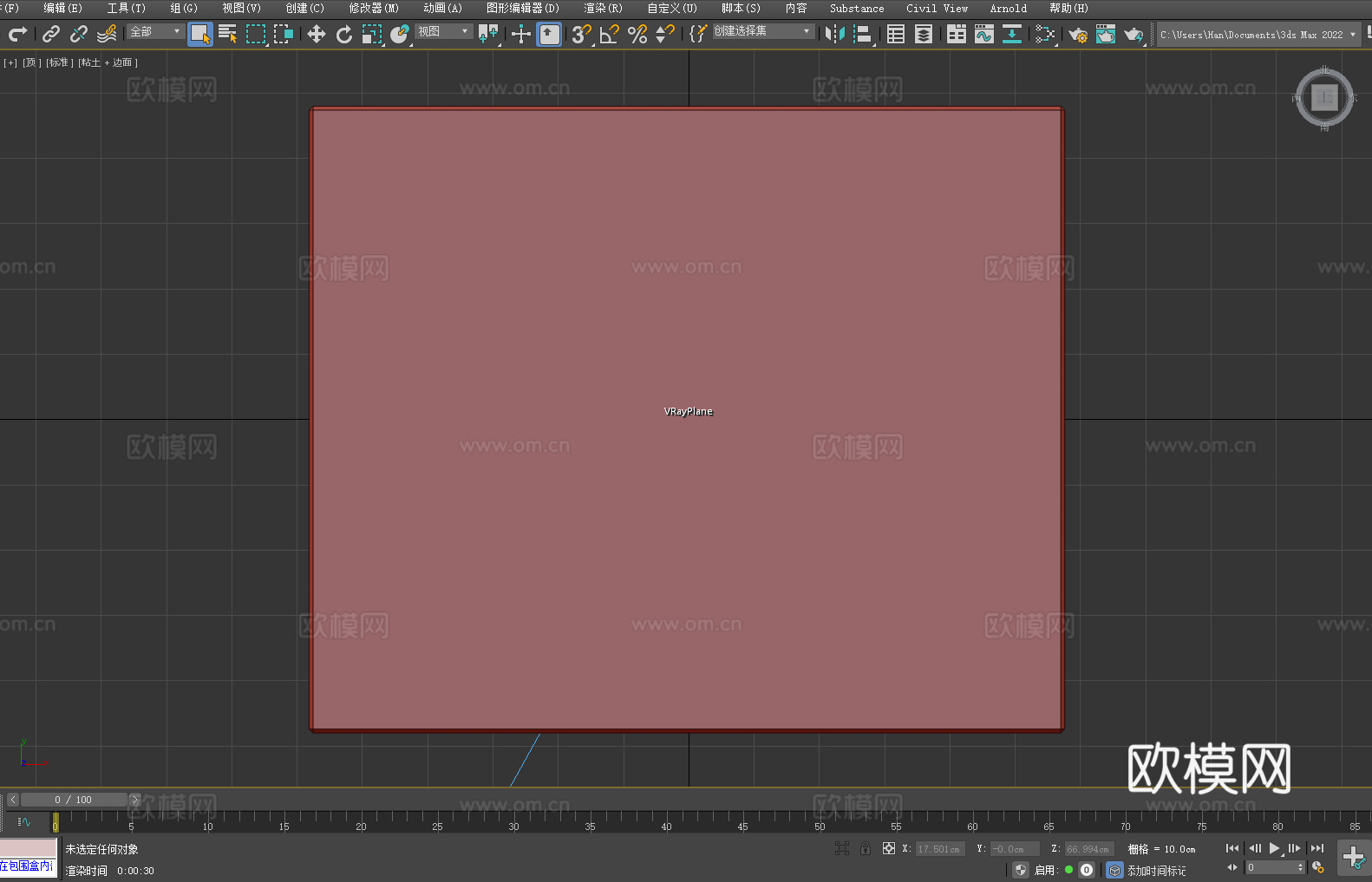The height and width of the screenshot is (882, 1372).
Task: Toggle the Scene Explorer icon
Action: 896,34
